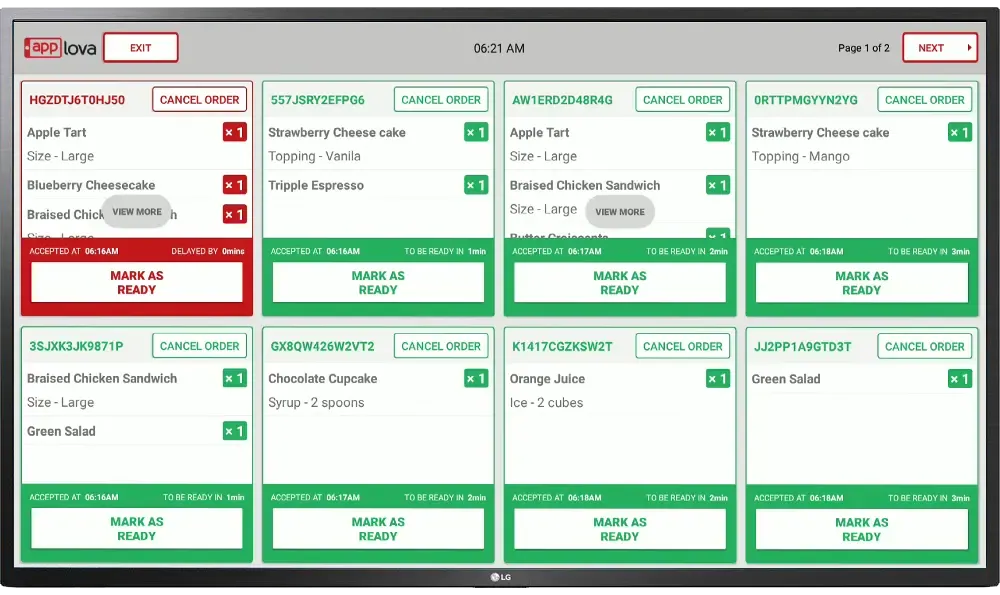This screenshot has width=1000, height=595.
Task: Go to the next page of orders
Action: click(x=939, y=48)
